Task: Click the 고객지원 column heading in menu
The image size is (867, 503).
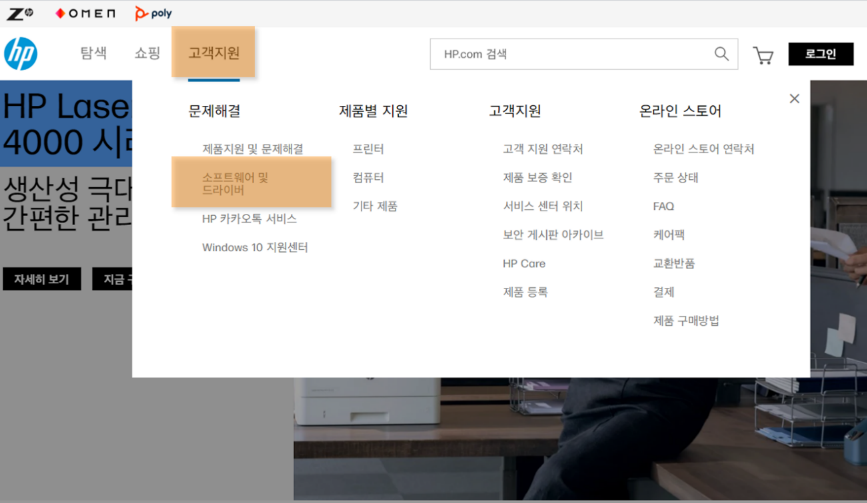Action: [x=515, y=111]
